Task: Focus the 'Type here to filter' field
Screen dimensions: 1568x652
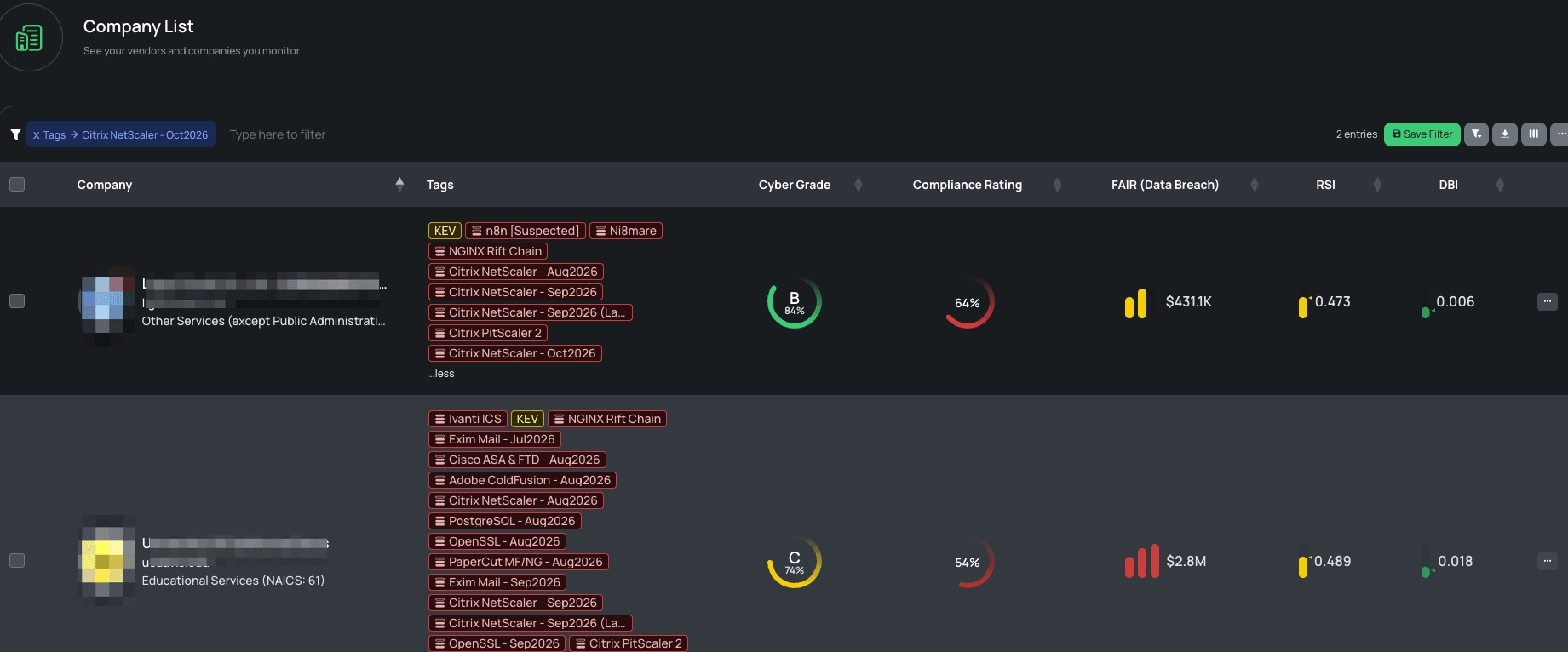Action: [x=278, y=134]
